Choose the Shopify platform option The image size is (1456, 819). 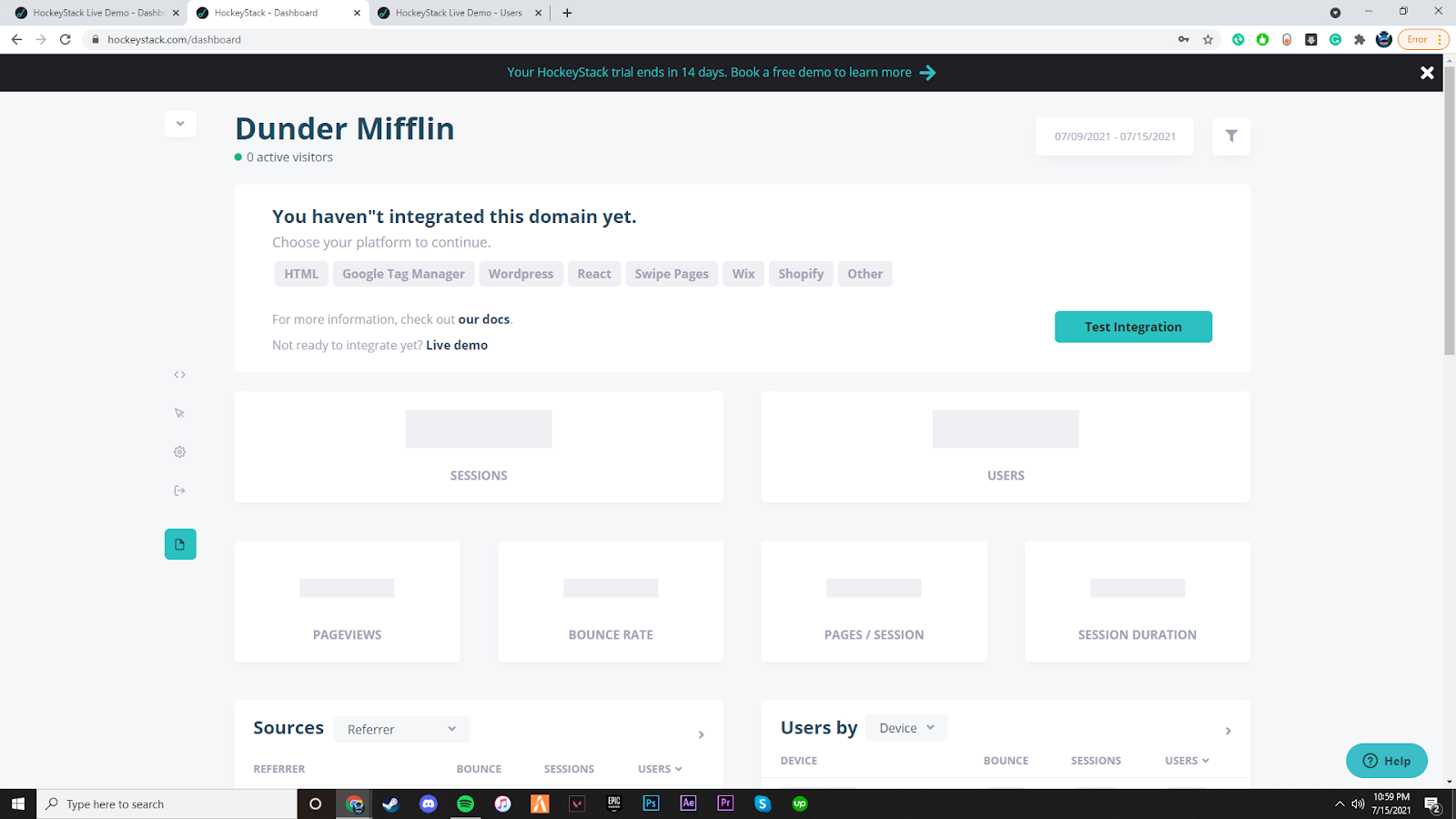801,274
